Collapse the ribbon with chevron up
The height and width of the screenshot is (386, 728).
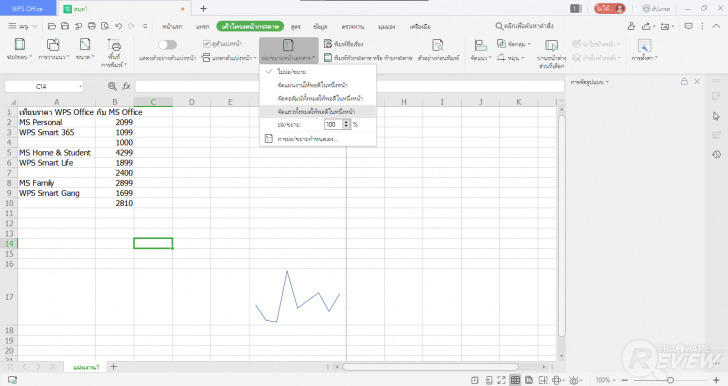point(716,26)
